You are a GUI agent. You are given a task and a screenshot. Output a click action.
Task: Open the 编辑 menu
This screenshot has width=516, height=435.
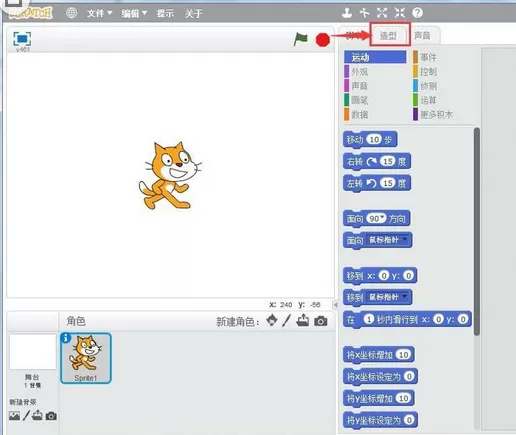tap(134, 13)
